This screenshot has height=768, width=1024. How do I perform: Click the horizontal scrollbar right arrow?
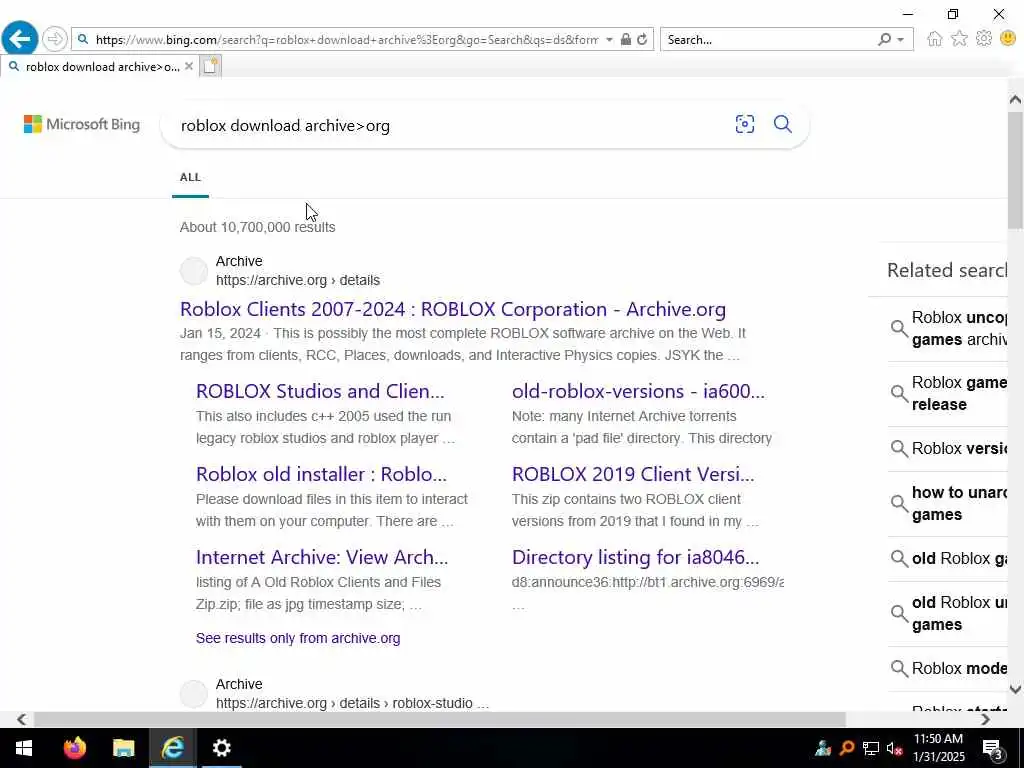point(985,719)
